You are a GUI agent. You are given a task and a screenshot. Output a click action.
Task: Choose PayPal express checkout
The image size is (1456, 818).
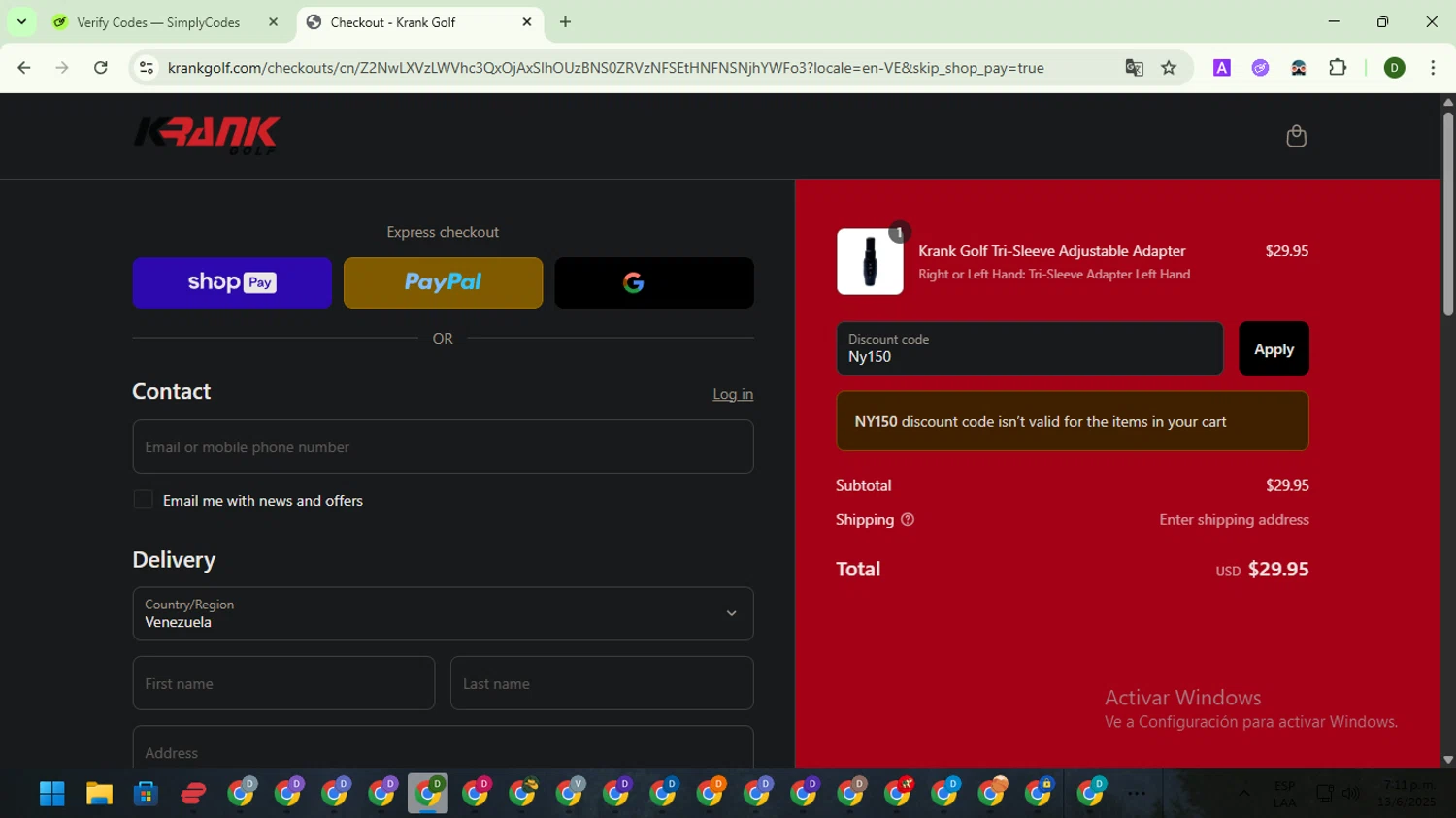point(443,282)
